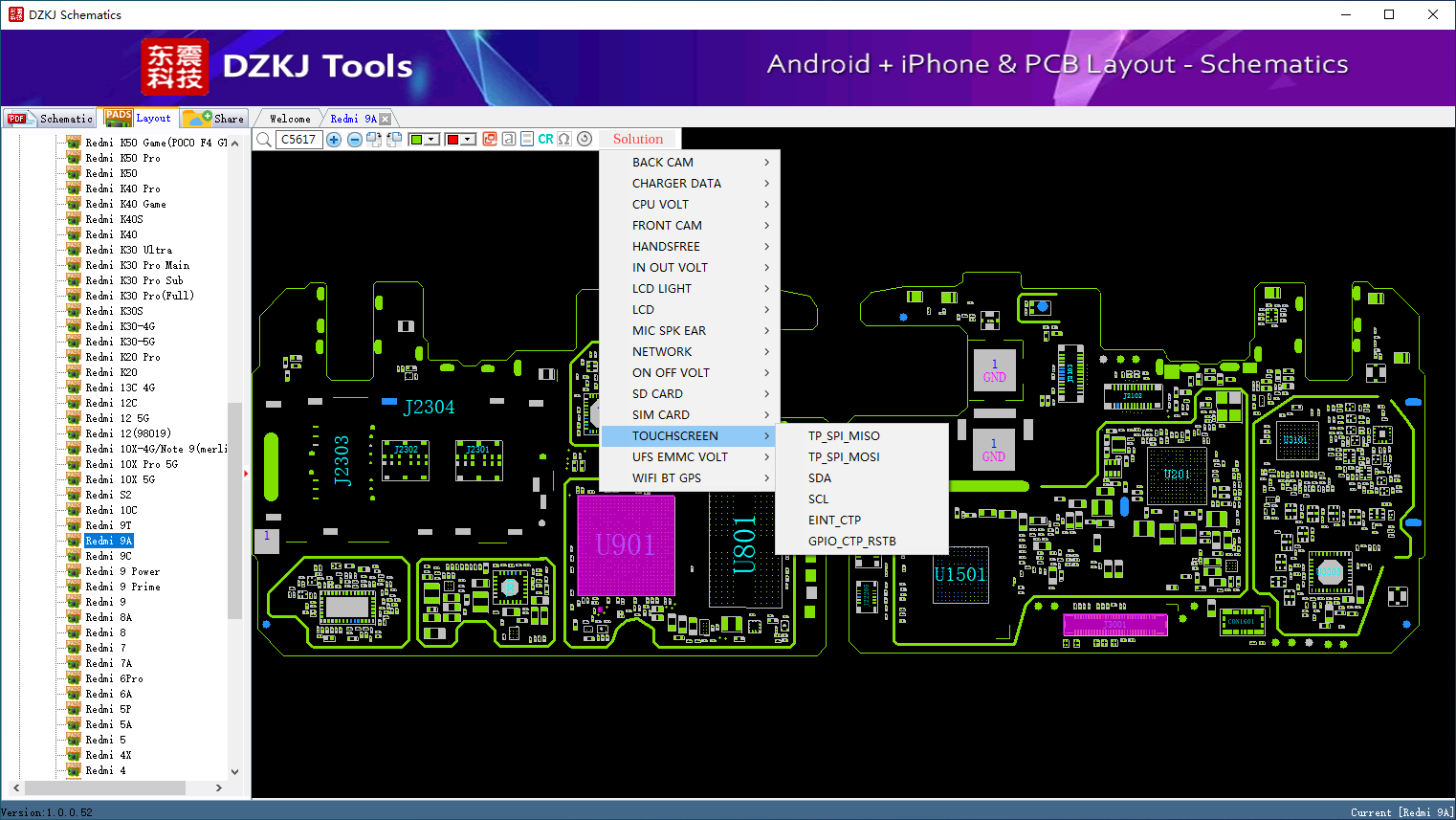Click the green color swatch

(416, 140)
